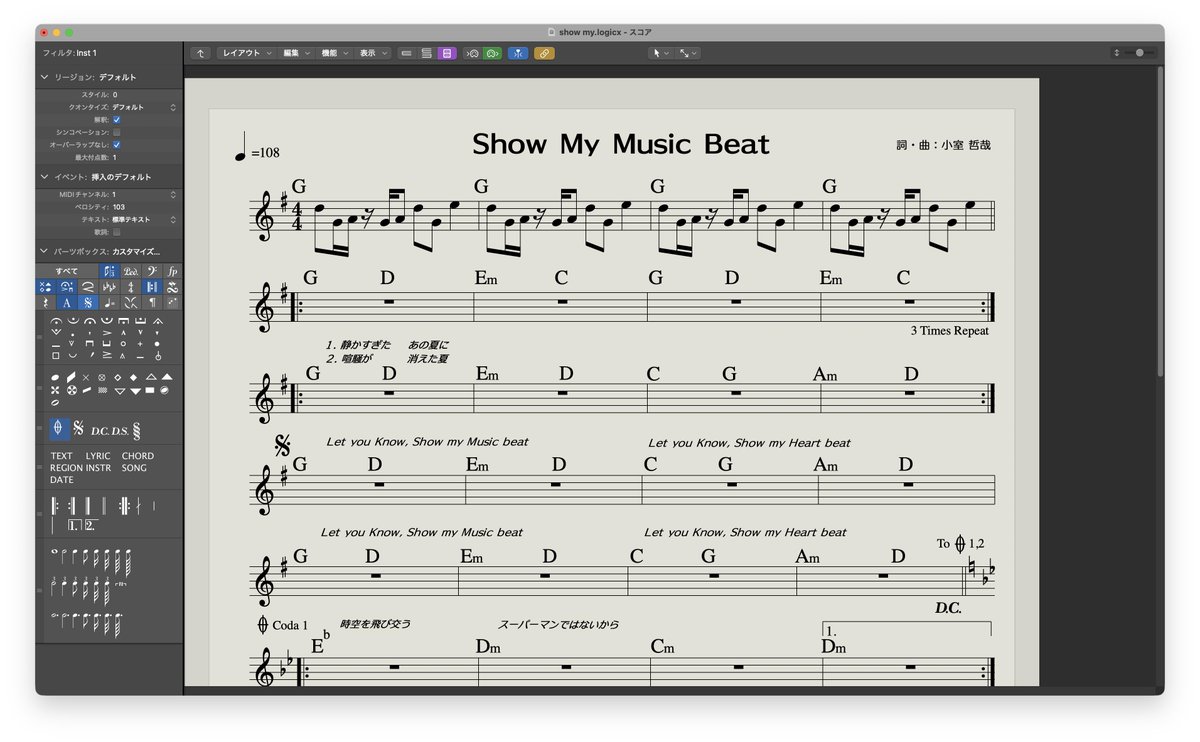Select TEXT in Part Box
The height and width of the screenshot is (742, 1200).
(x=62, y=456)
